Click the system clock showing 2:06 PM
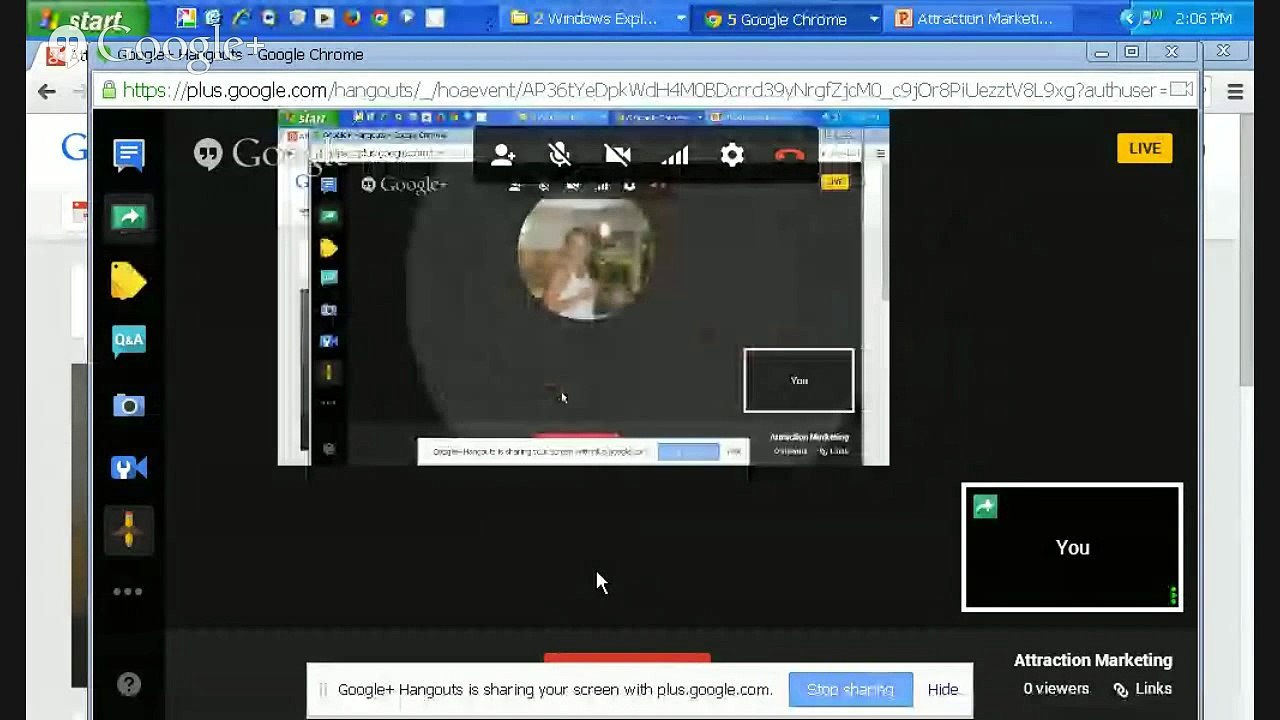 (x=1204, y=19)
